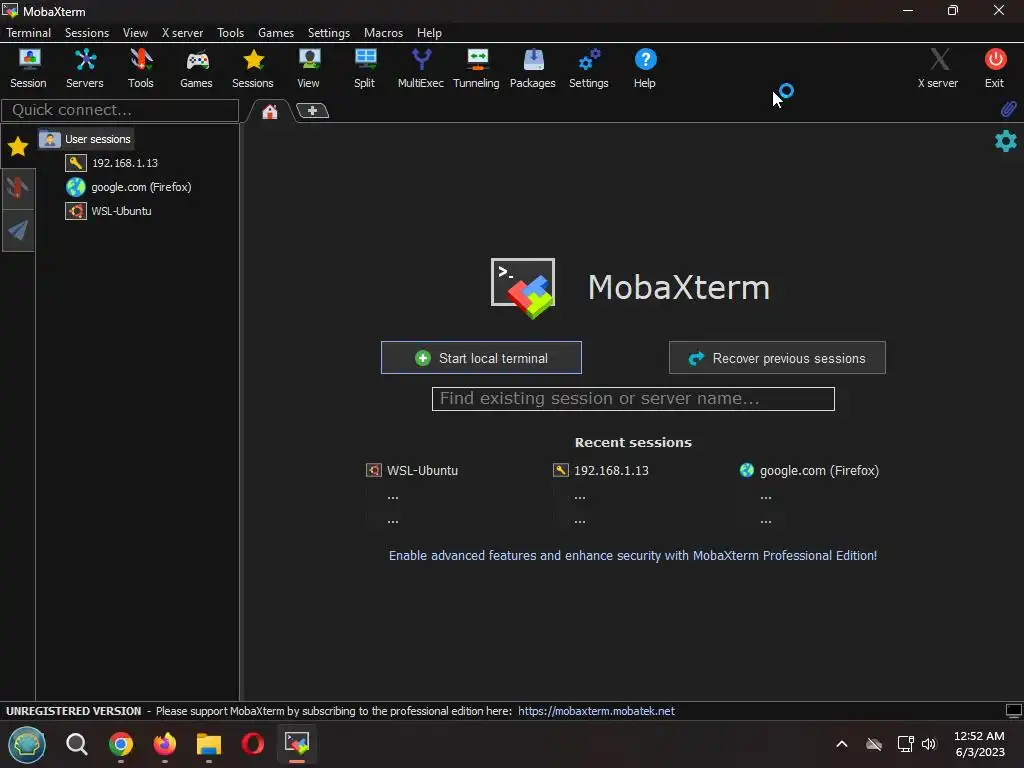Select the 192.168.1.13 session in sidebar
The height and width of the screenshot is (768, 1024).
click(112, 163)
